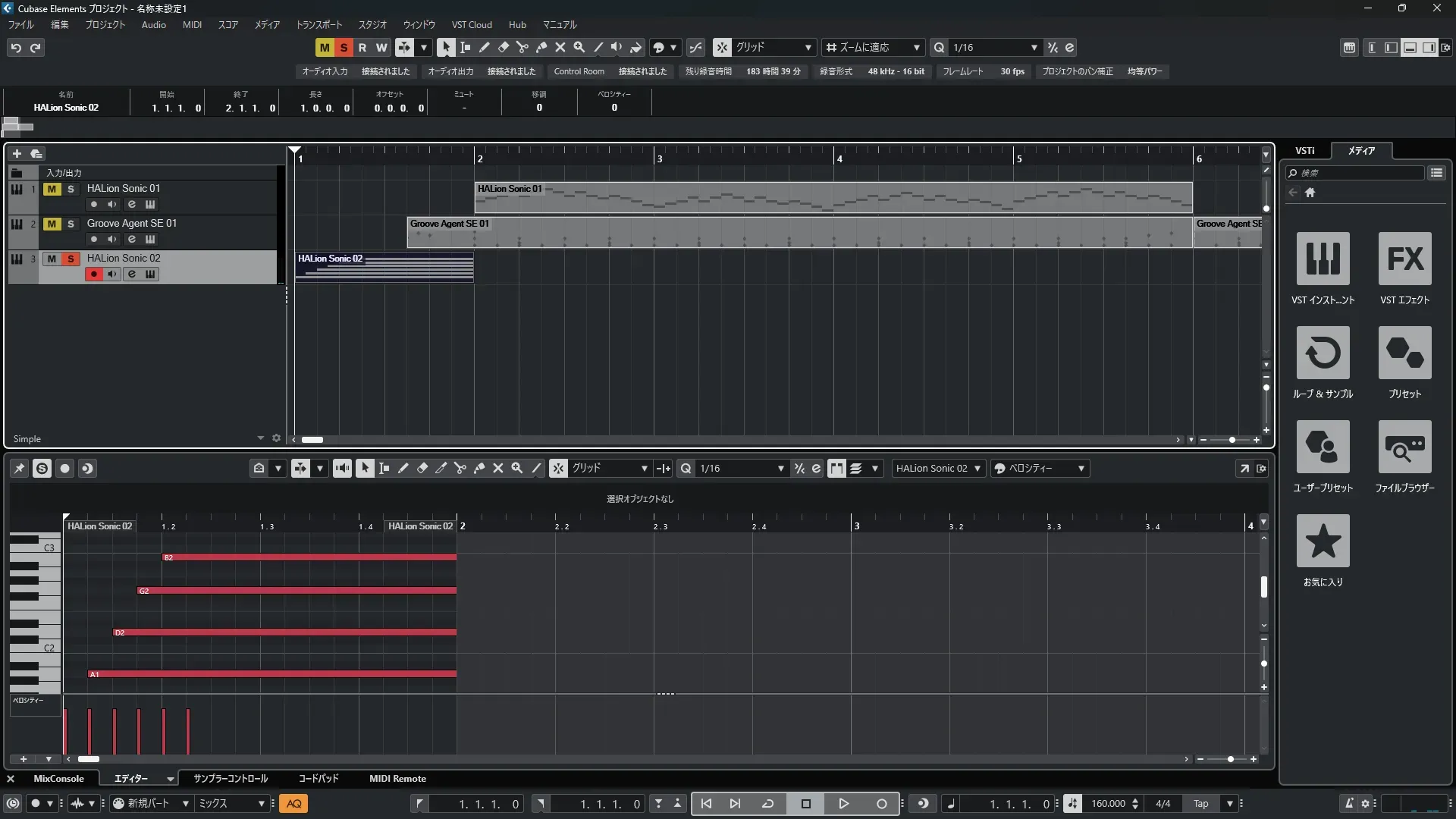This screenshot has width=1456, height=819.
Task: Switch to the VSTi tab
Action: tap(1304, 150)
